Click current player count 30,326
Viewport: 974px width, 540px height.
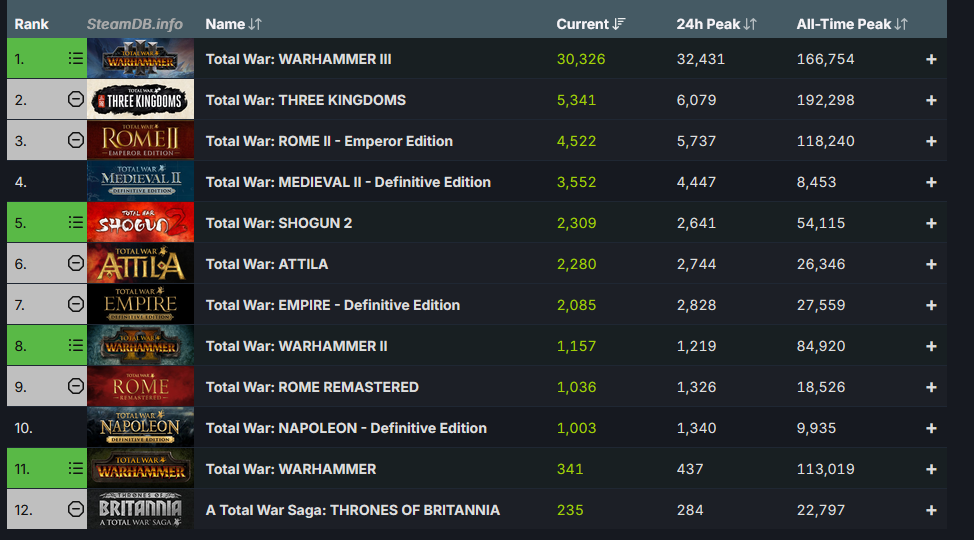pos(581,59)
